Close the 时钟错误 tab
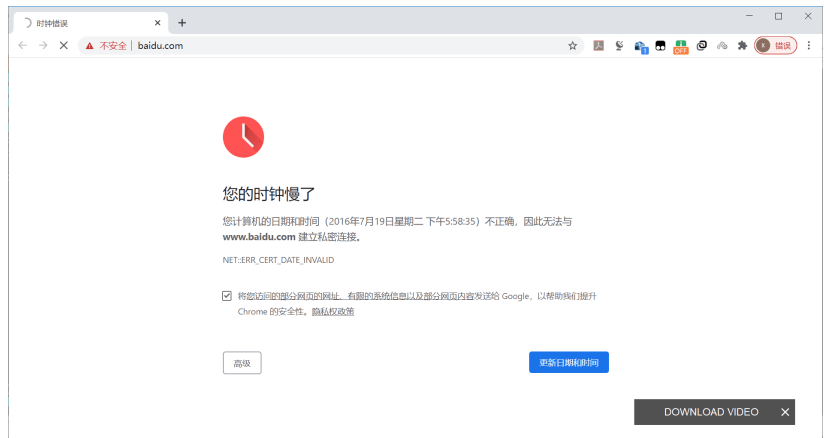825x438 pixels. [x=157, y=23]
